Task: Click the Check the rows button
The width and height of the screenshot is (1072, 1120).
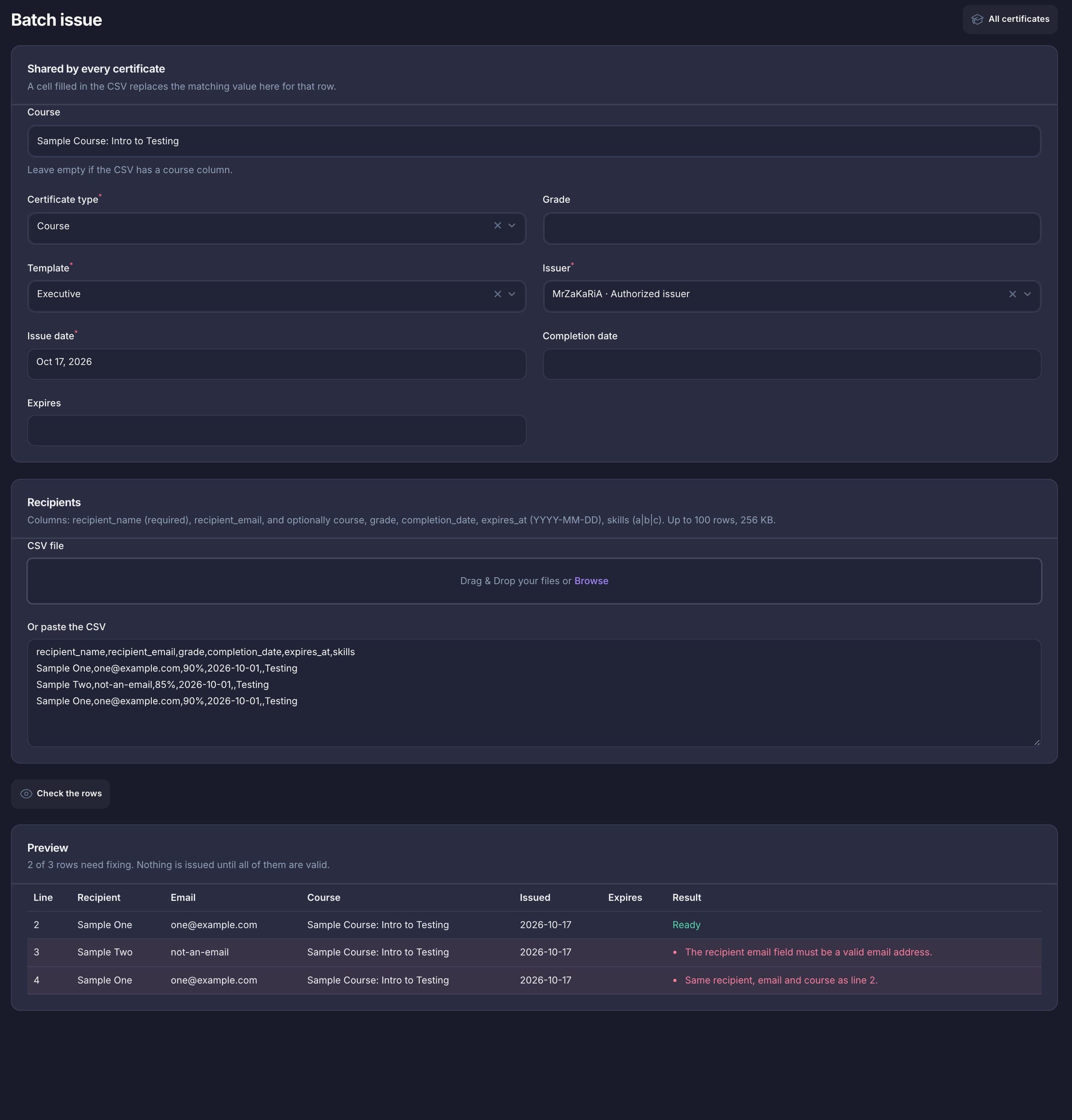Action: (x=61, y=794)
